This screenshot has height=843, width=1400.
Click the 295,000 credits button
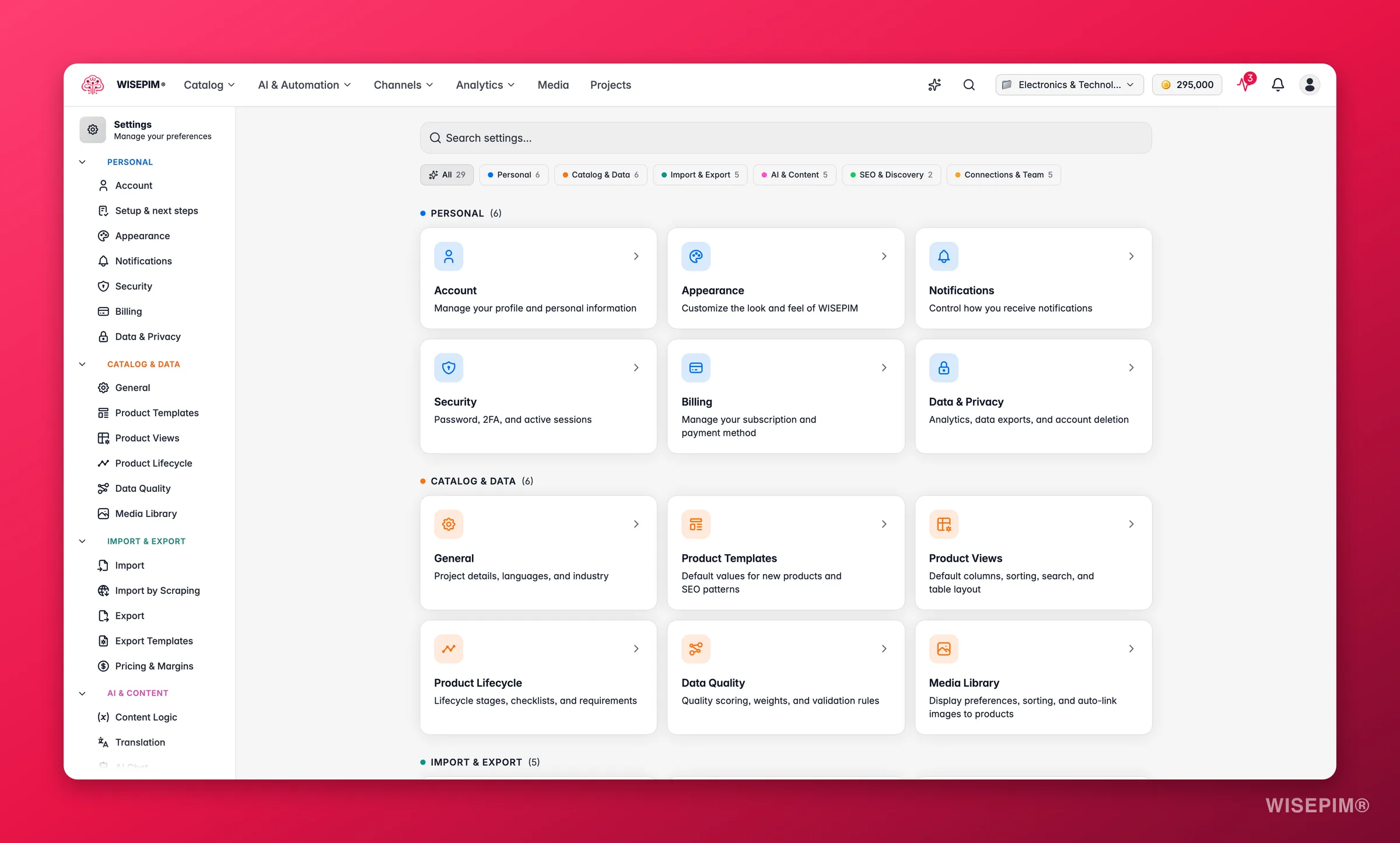click(x=1186, y=85)
